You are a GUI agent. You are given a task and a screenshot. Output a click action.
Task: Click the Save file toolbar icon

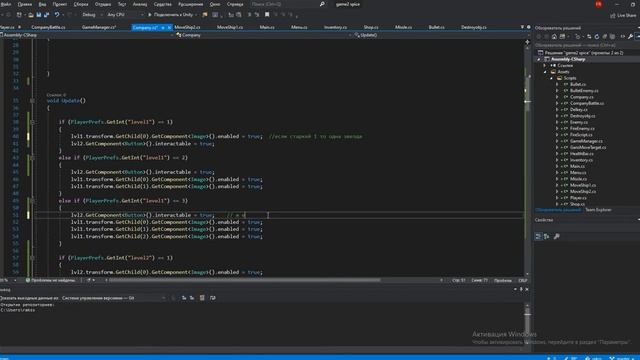[38, 15]
